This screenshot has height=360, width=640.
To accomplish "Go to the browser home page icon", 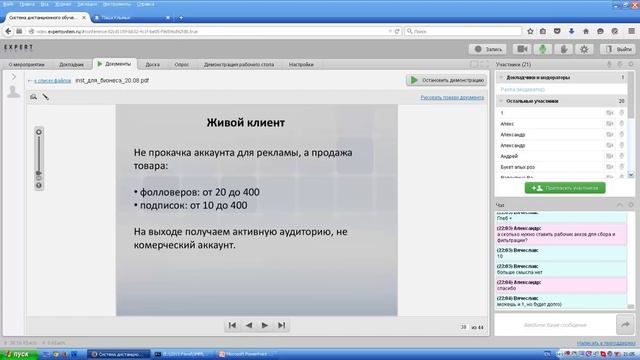I will [586, 31].
